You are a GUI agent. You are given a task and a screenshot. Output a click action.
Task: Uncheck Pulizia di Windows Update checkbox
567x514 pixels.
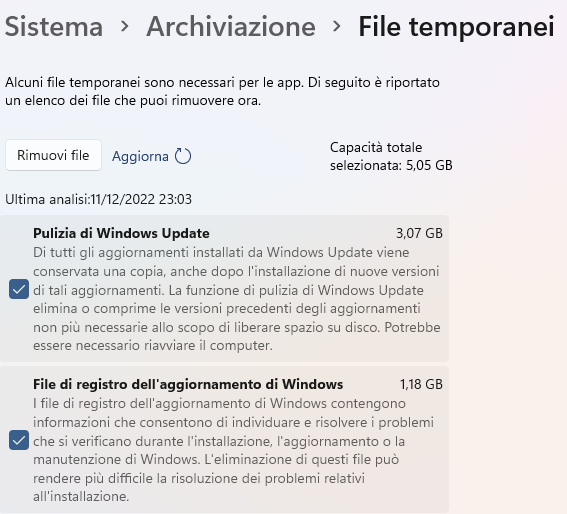pos(19,289)
